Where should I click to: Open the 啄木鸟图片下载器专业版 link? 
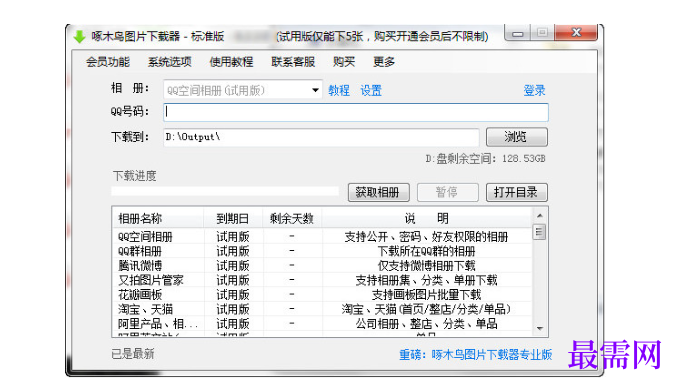492,355
